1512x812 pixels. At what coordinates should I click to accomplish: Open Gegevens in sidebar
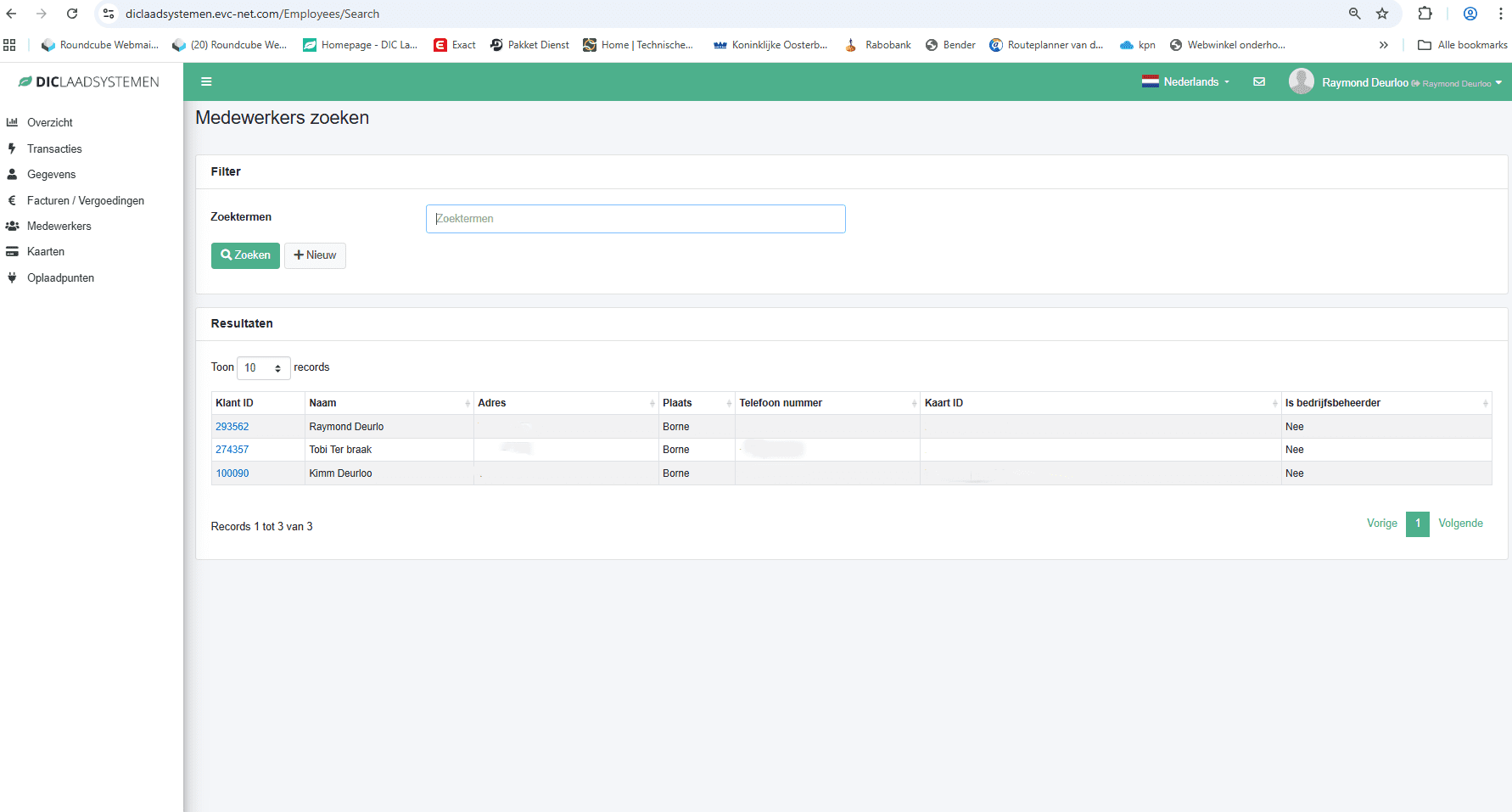(51, 175)
